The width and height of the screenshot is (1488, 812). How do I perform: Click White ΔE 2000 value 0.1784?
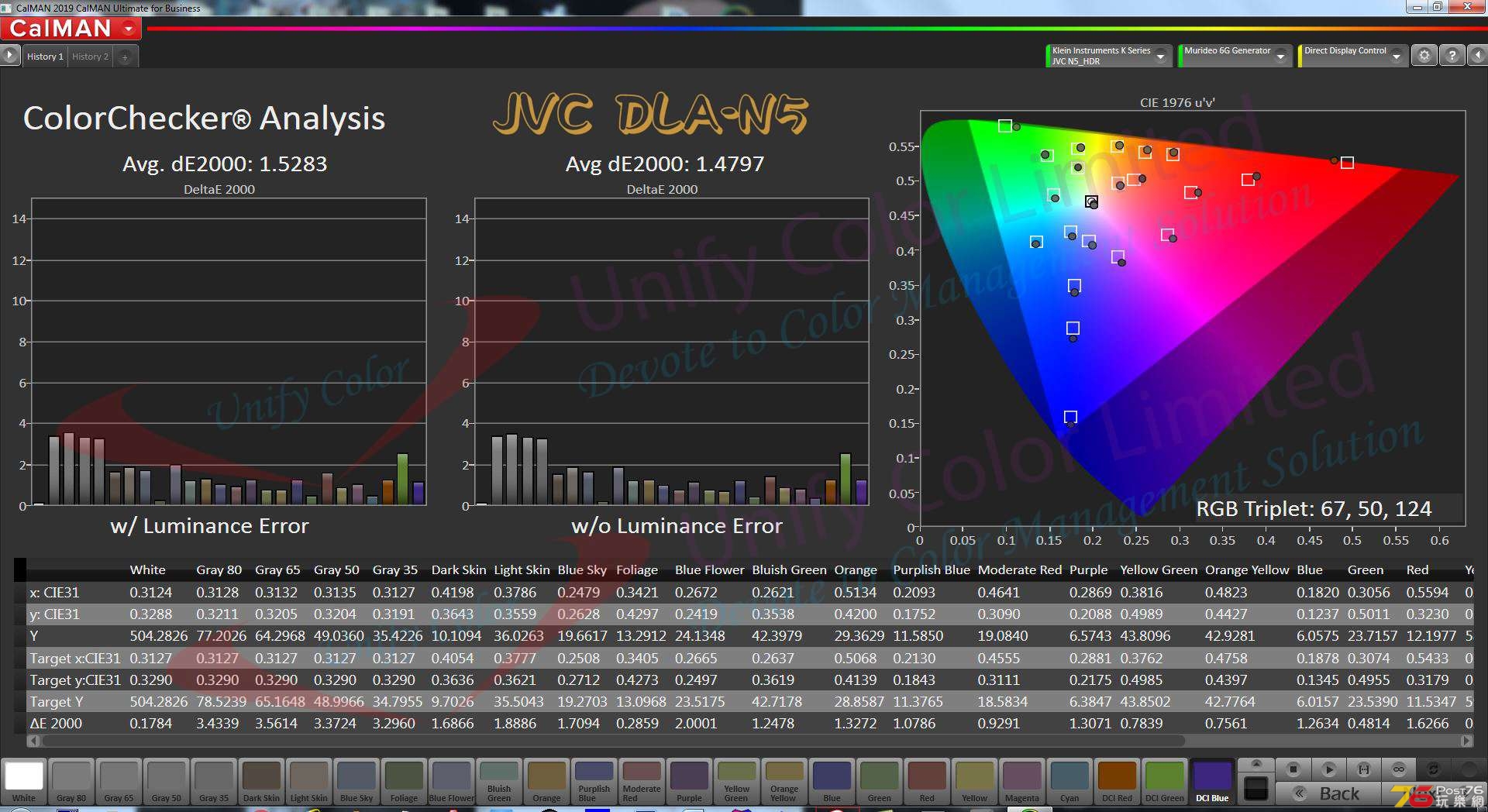pos(152,723)
